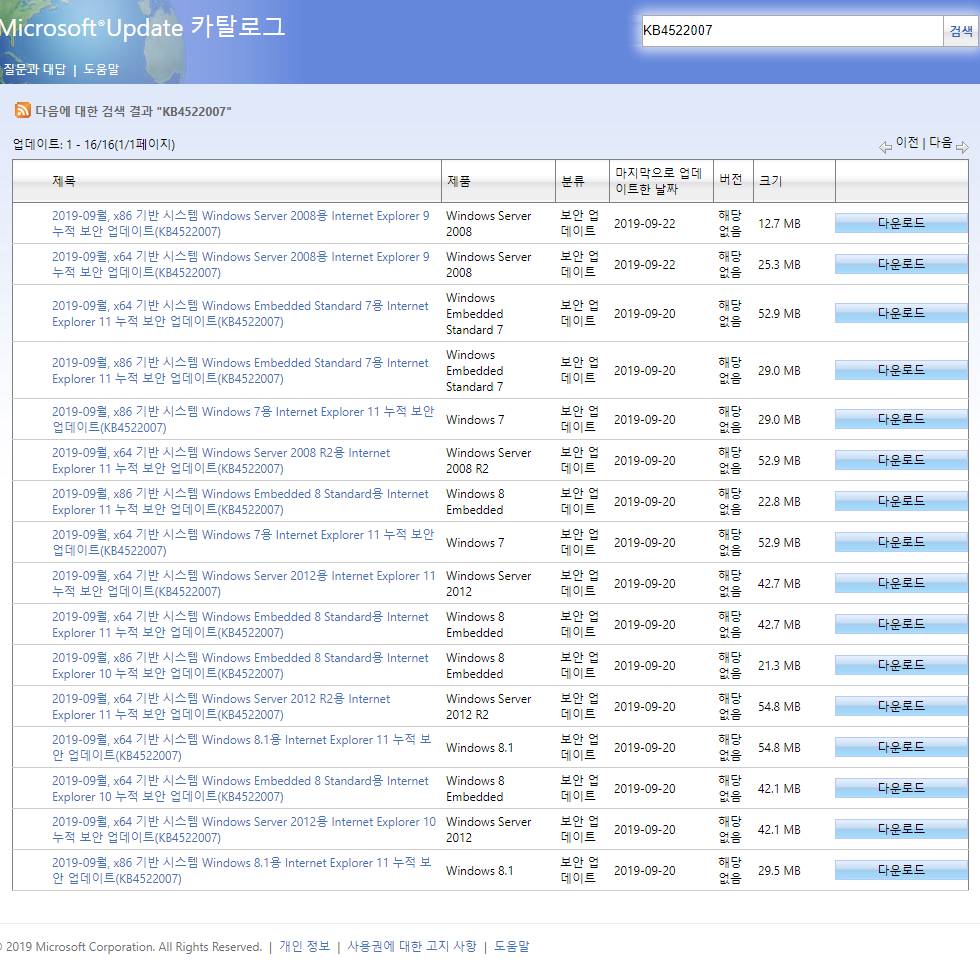The width and height of the screenshot is (980, 966).
Task: Open x64 Embedded 8 Standard IE11 update link
Action: click(240, 624)
